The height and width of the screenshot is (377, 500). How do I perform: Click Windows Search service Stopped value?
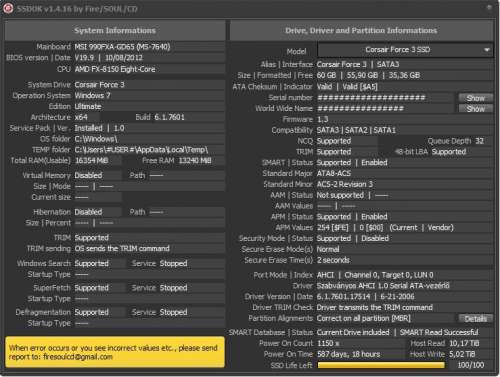(x=173, y=263)
